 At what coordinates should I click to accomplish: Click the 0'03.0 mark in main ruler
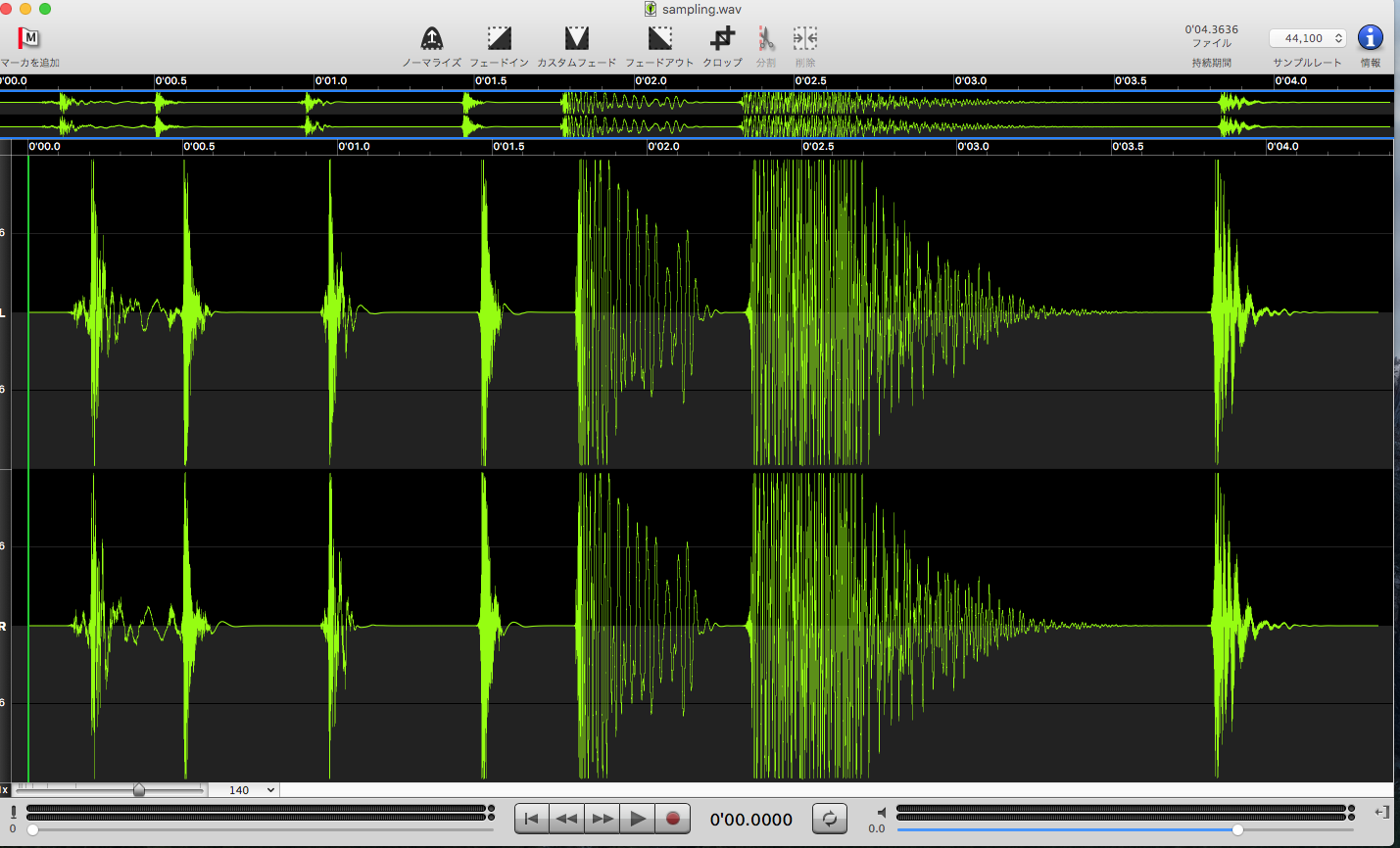click(973, 146)
